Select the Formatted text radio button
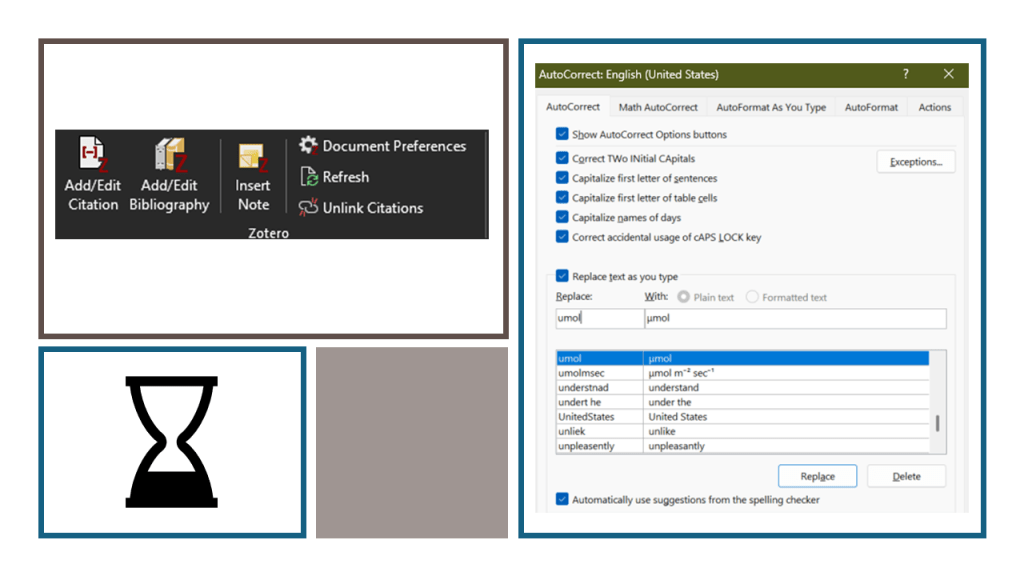 coord(753,297)
